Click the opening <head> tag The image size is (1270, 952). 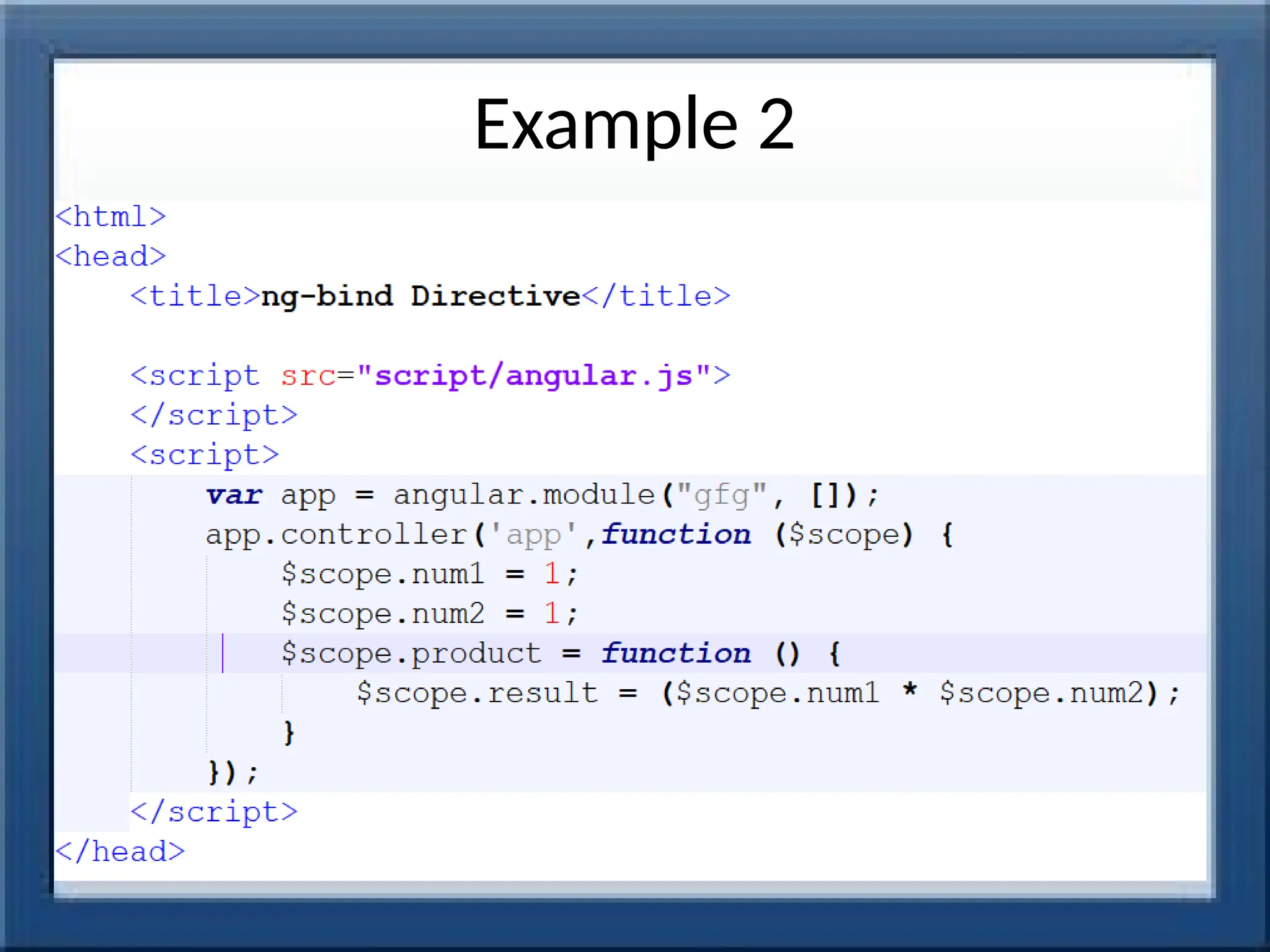tap(111, 256)
